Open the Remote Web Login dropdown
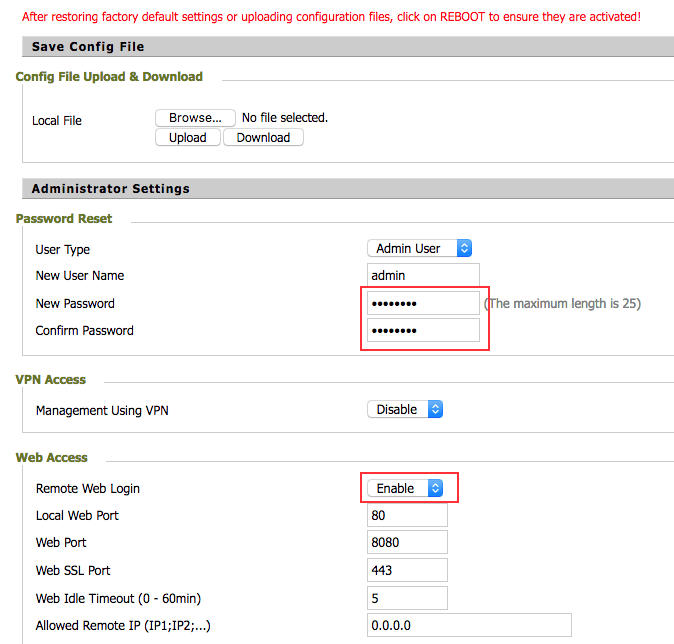Screen dimensions: 674x644 point(405,489)
